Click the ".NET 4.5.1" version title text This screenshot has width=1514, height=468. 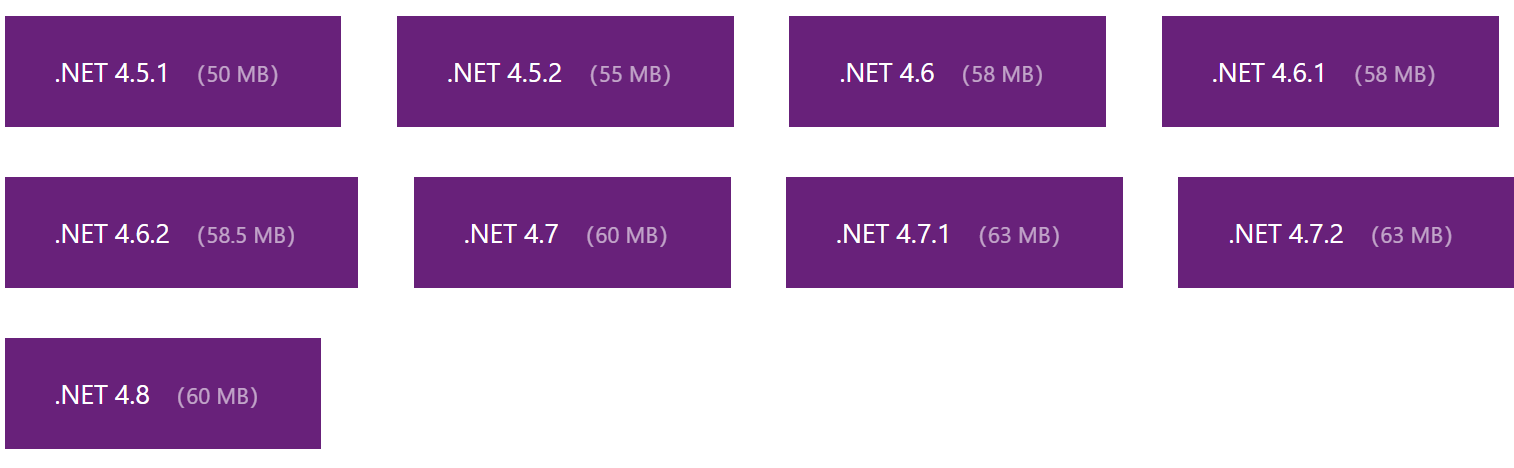(x=111, y=74)
